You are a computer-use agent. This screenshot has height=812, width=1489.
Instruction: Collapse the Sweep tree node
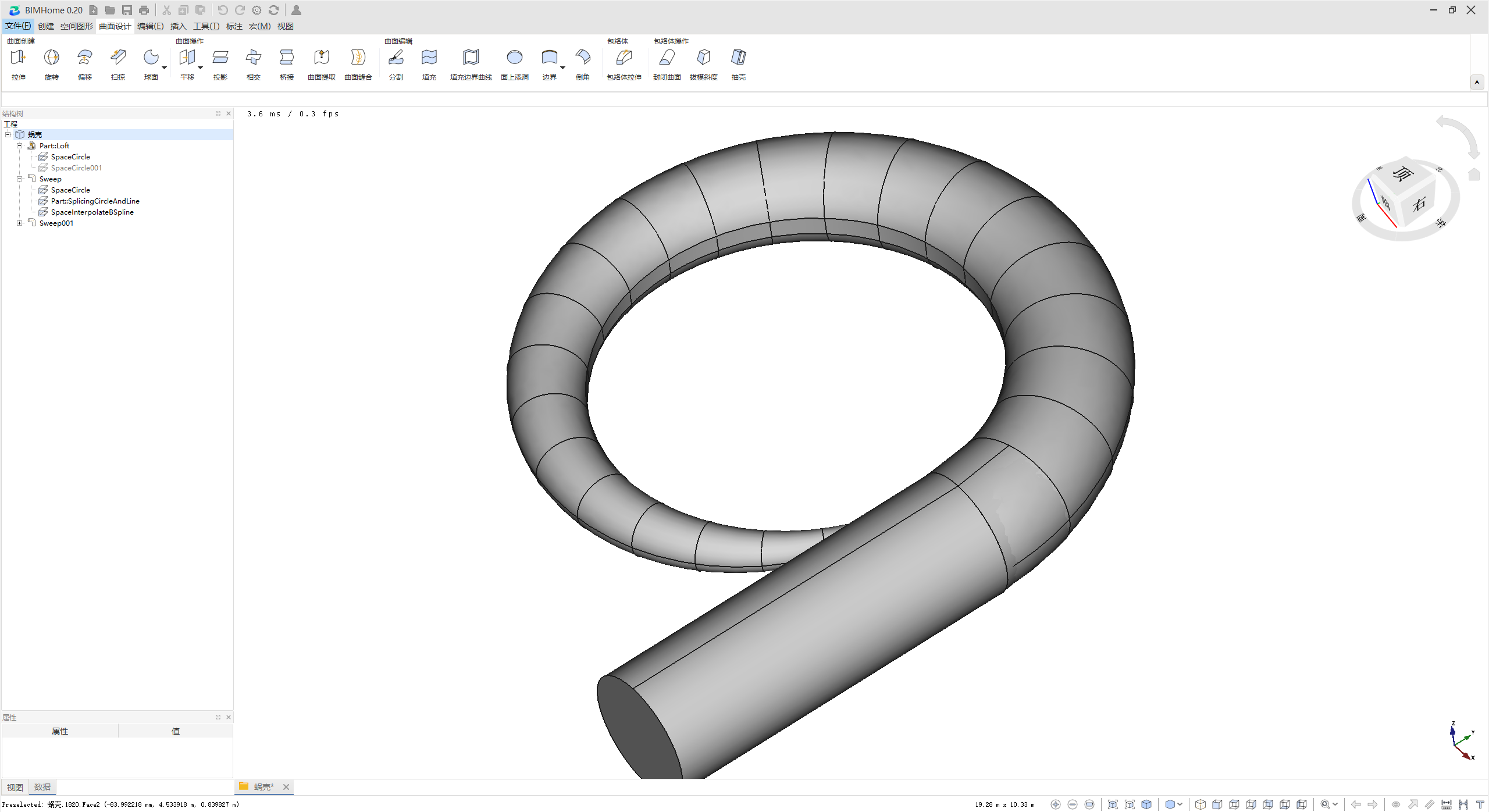tap(19, 179)
